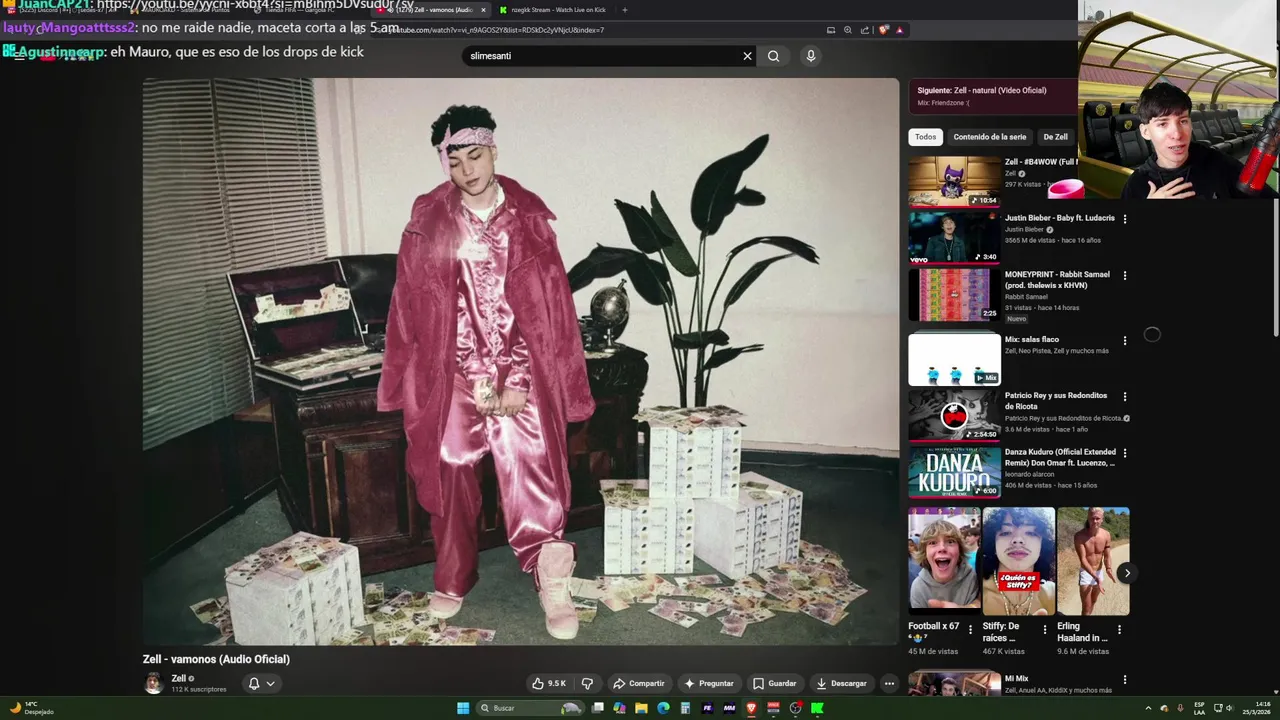This screenshot has width=1280, height=720.
Task: Like the video showing 9.5 K
Action: click(x=549, y=683)
